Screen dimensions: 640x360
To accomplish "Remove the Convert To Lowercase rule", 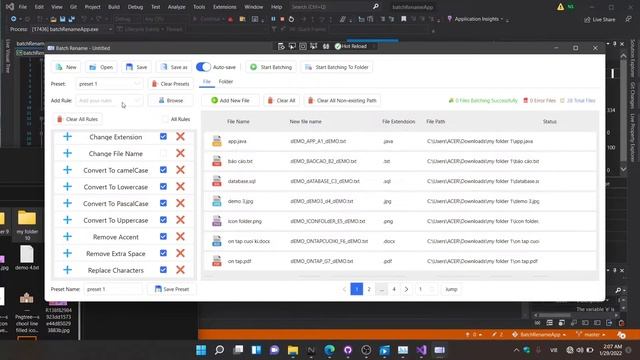I will (x=180, y=187).
